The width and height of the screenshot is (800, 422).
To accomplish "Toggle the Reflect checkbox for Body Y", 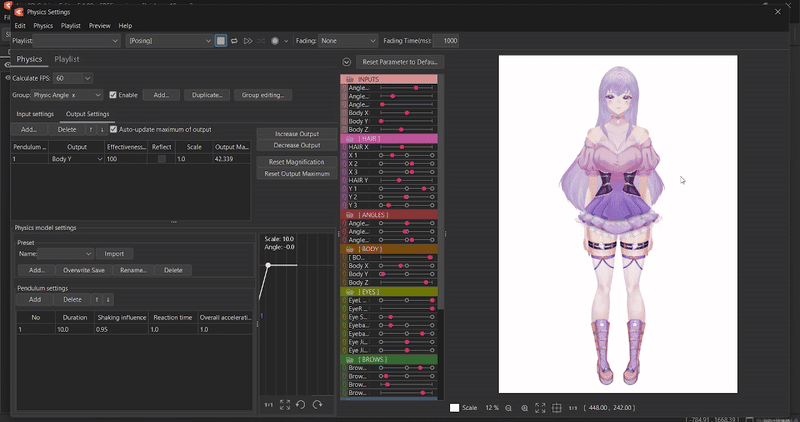I will click(x=162, y=159).
